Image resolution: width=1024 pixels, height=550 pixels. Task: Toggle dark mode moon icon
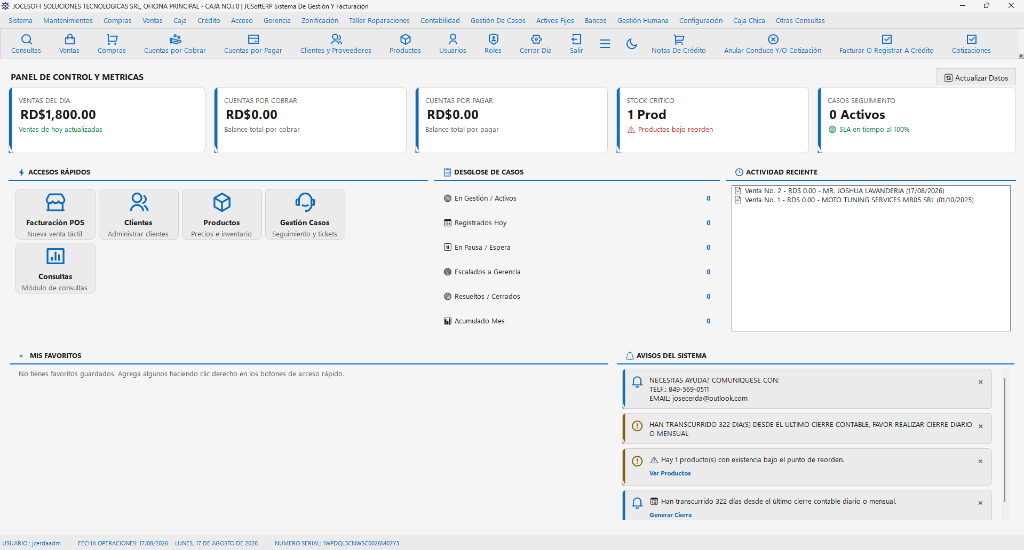point(632,44)
